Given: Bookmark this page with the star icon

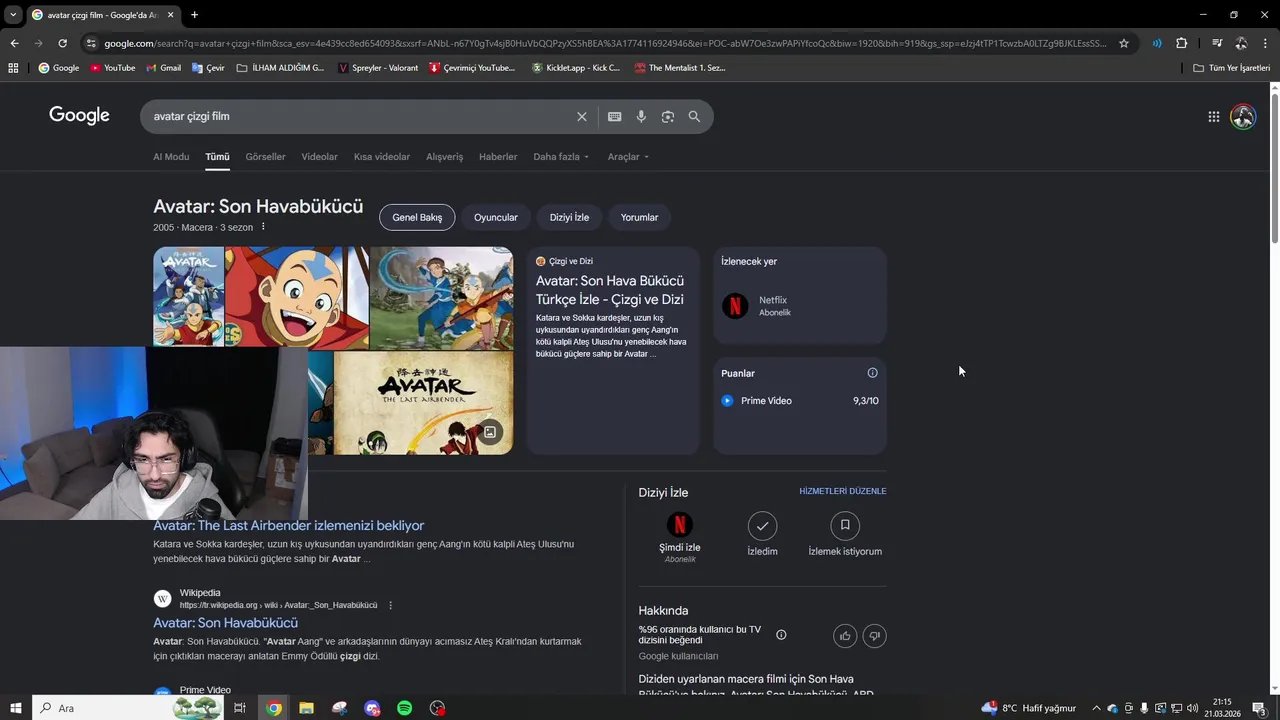Looking at the screenshot, I should [x=1124, y=43].
